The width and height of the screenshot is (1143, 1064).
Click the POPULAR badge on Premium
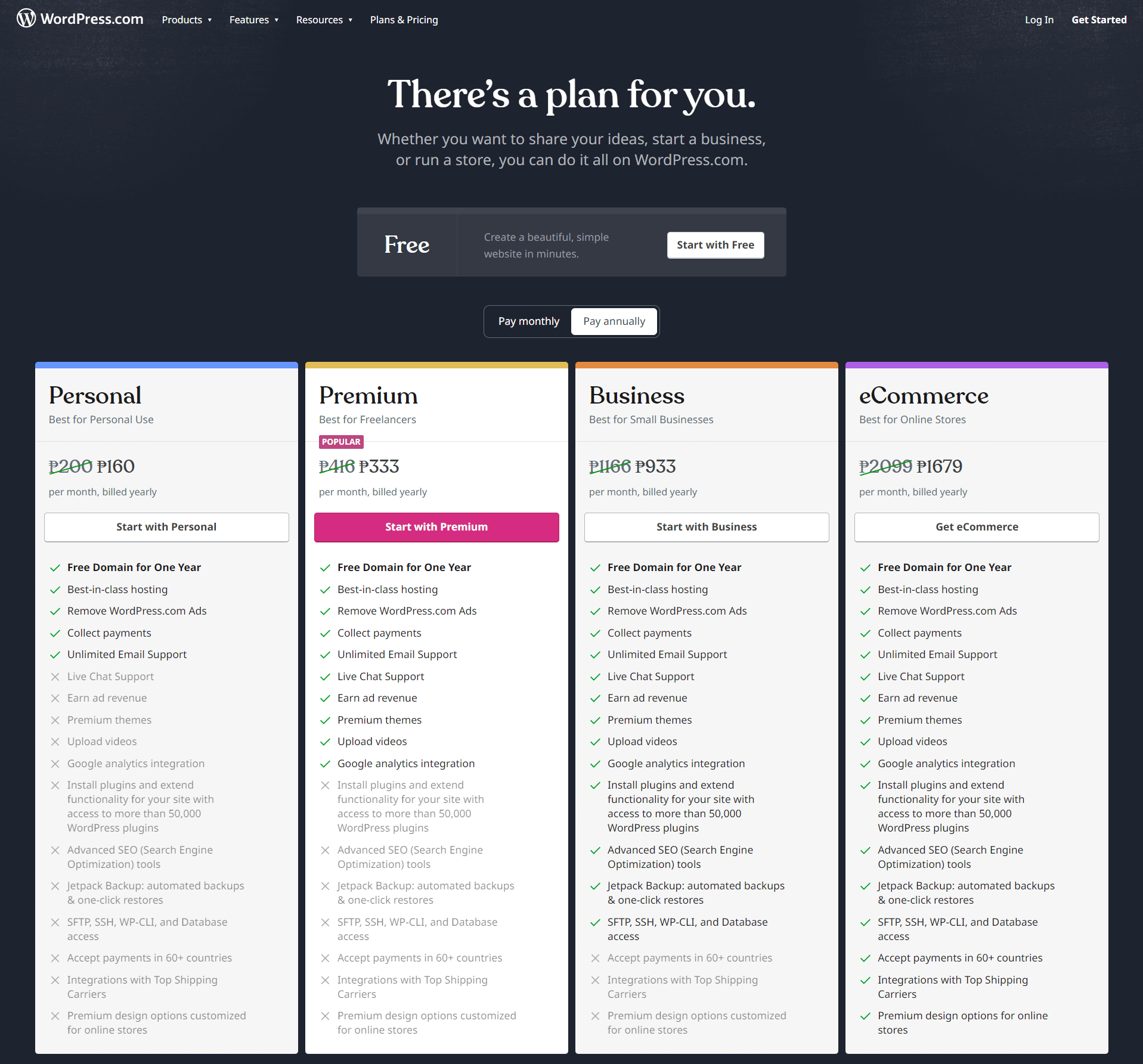(x=341, y=442)
